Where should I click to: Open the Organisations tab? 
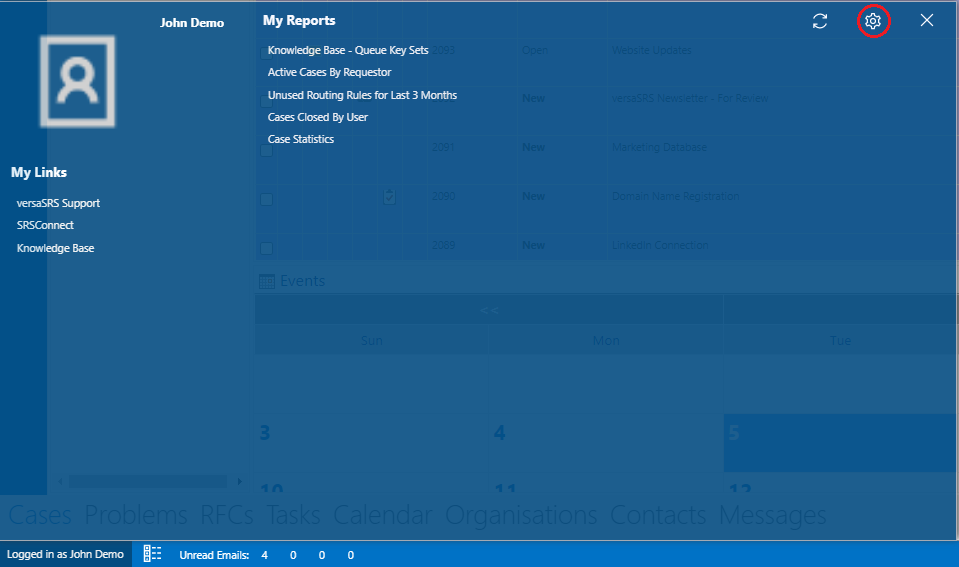(x=521, y=515)
